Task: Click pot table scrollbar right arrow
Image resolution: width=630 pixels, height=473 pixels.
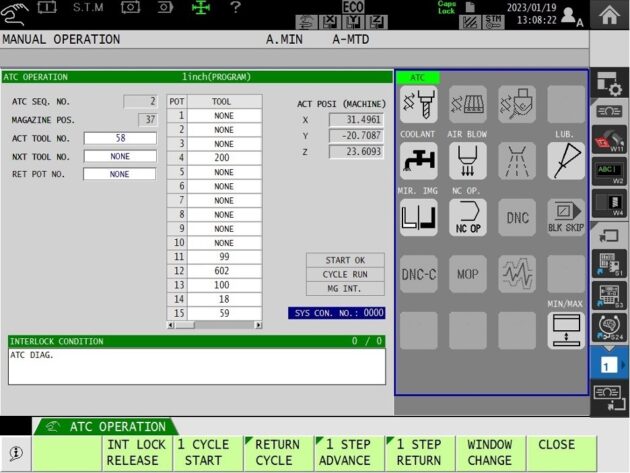Action: [258, 325]
